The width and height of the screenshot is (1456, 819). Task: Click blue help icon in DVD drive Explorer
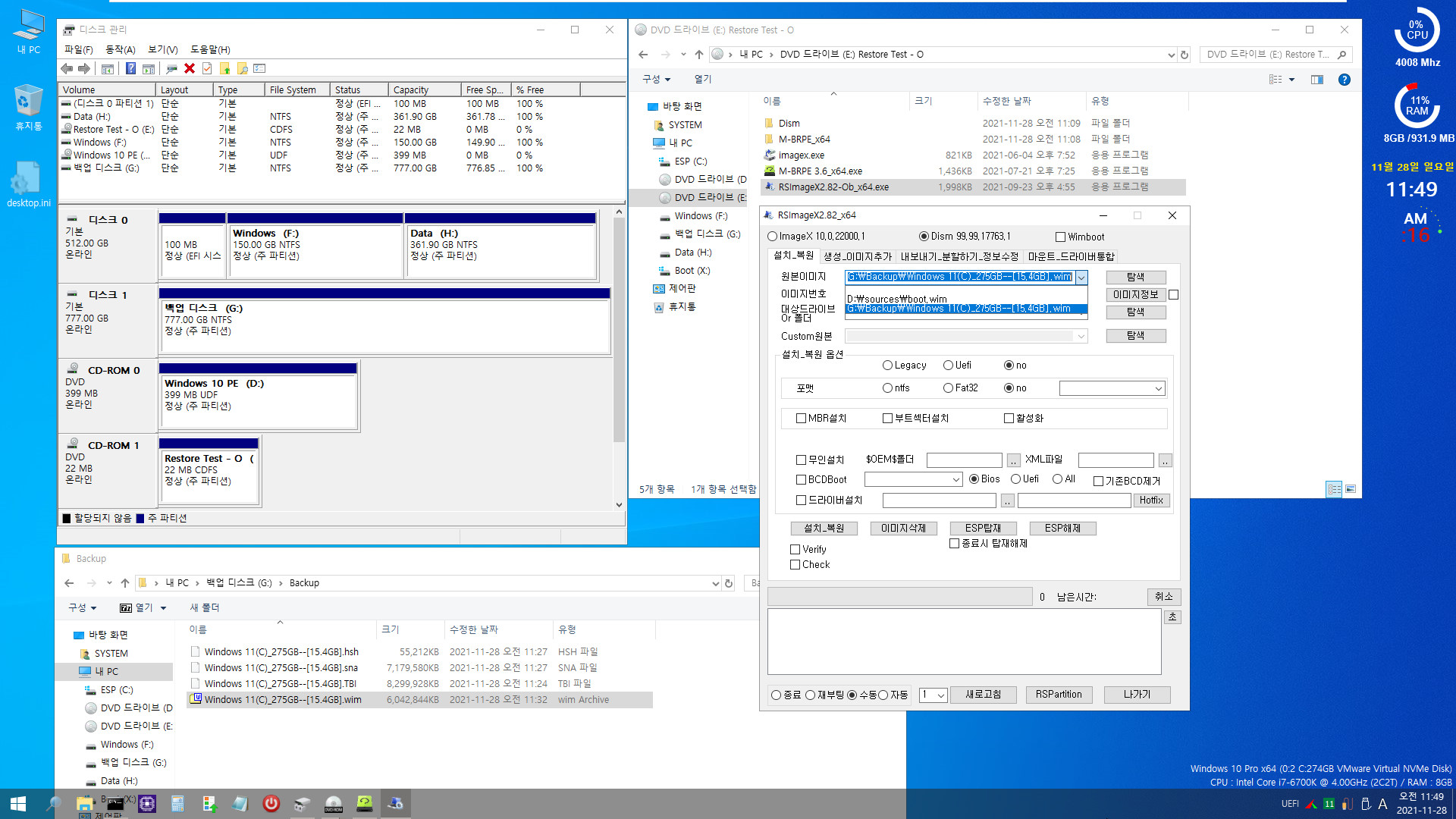pos(1344,80)
